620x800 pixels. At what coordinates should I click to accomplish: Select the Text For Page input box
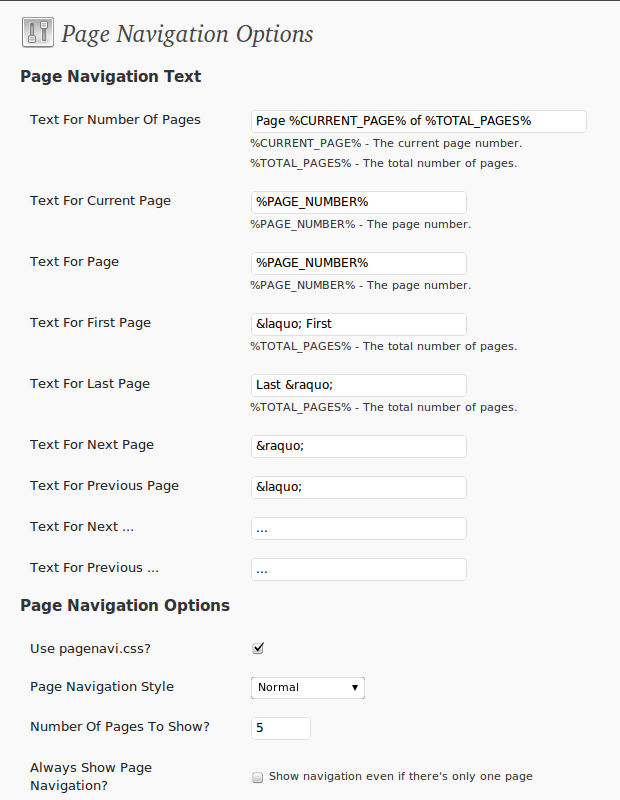click(x=358, y=263)
